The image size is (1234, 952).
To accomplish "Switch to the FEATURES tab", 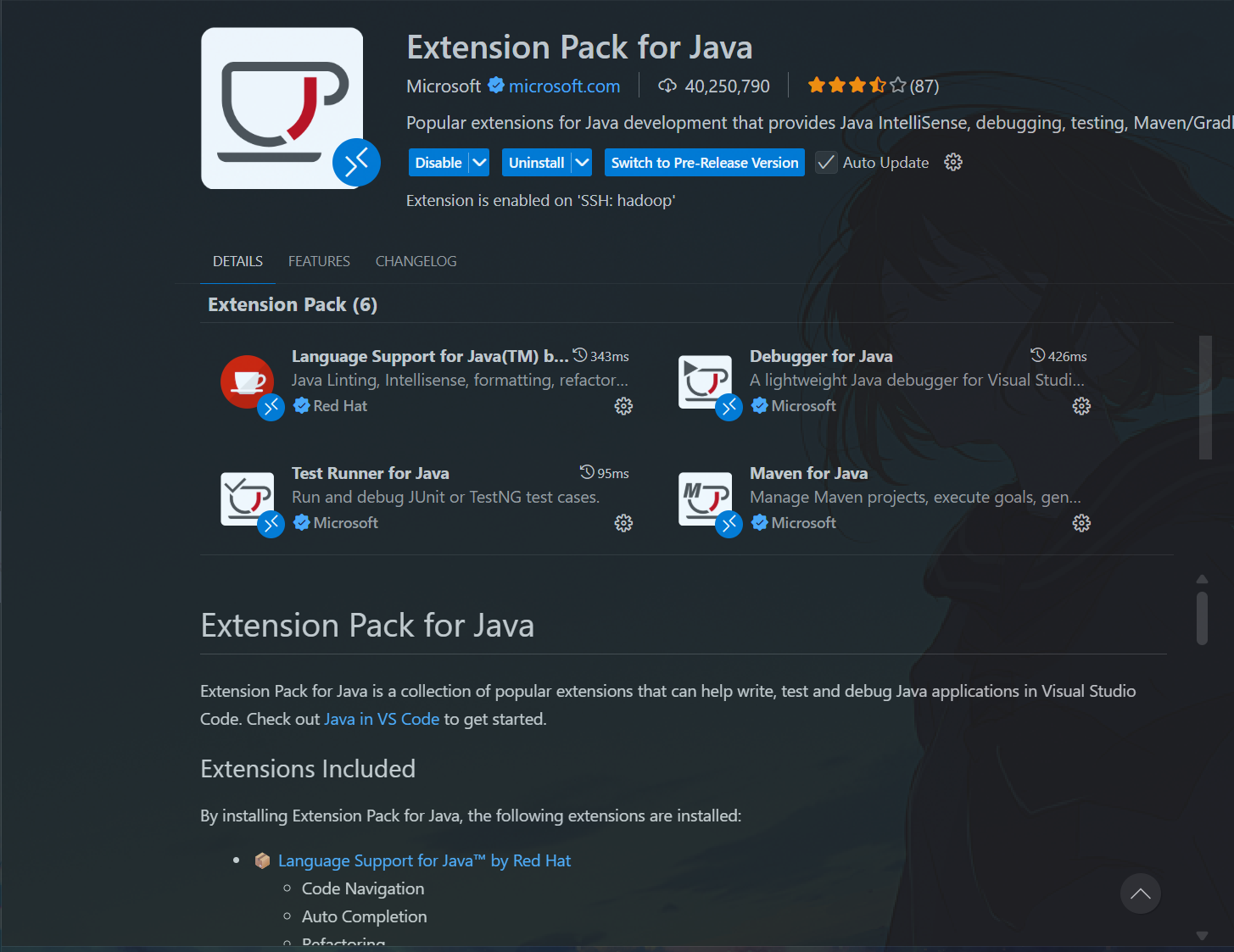I will point(319,261).
